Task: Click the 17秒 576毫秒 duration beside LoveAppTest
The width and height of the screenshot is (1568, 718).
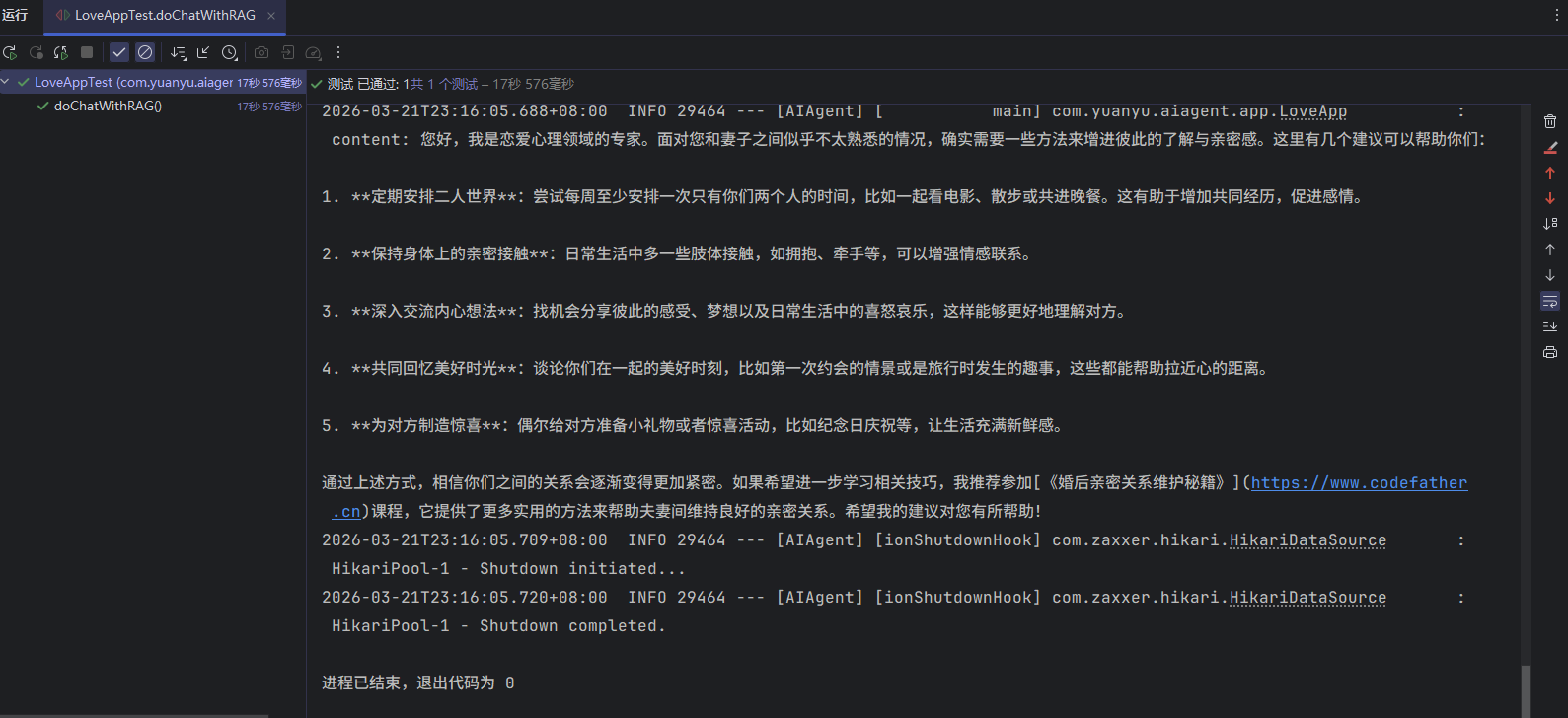Action: pyautogui.click(x=269, y=83)
